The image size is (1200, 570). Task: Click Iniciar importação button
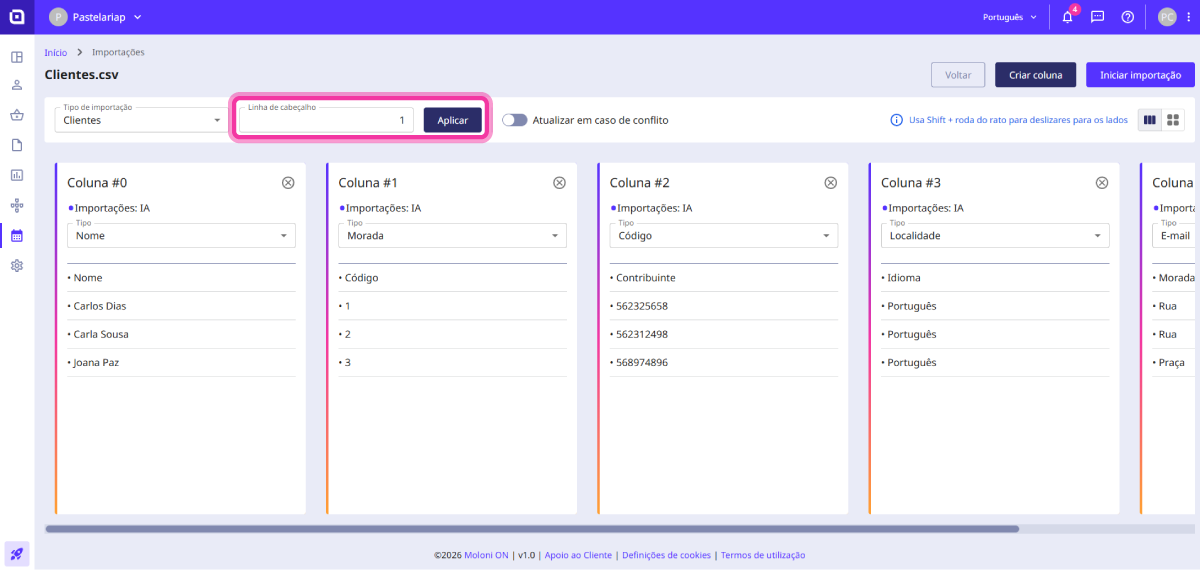click(x=1140, y=75)
